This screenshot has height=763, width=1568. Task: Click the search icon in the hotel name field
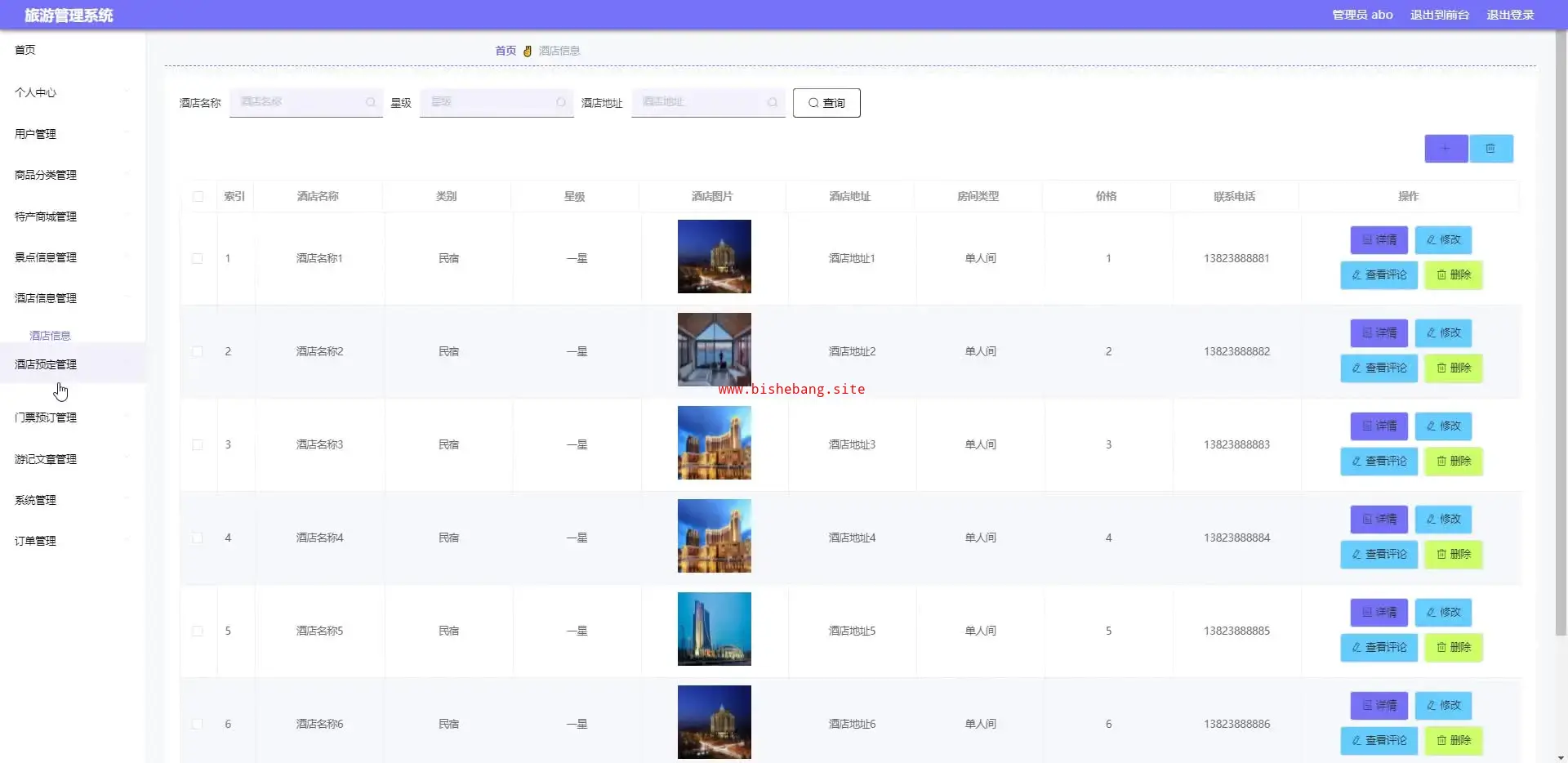point(371,102)
